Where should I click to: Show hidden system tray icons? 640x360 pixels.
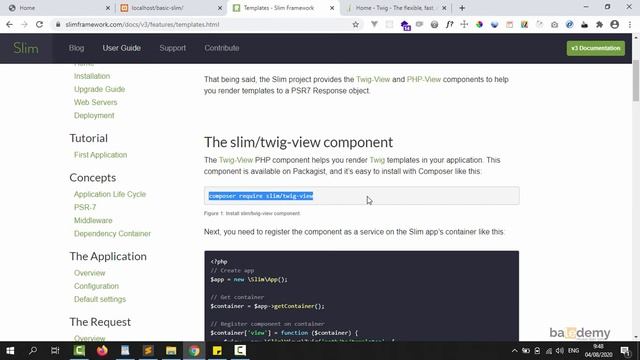pos(515,351)
